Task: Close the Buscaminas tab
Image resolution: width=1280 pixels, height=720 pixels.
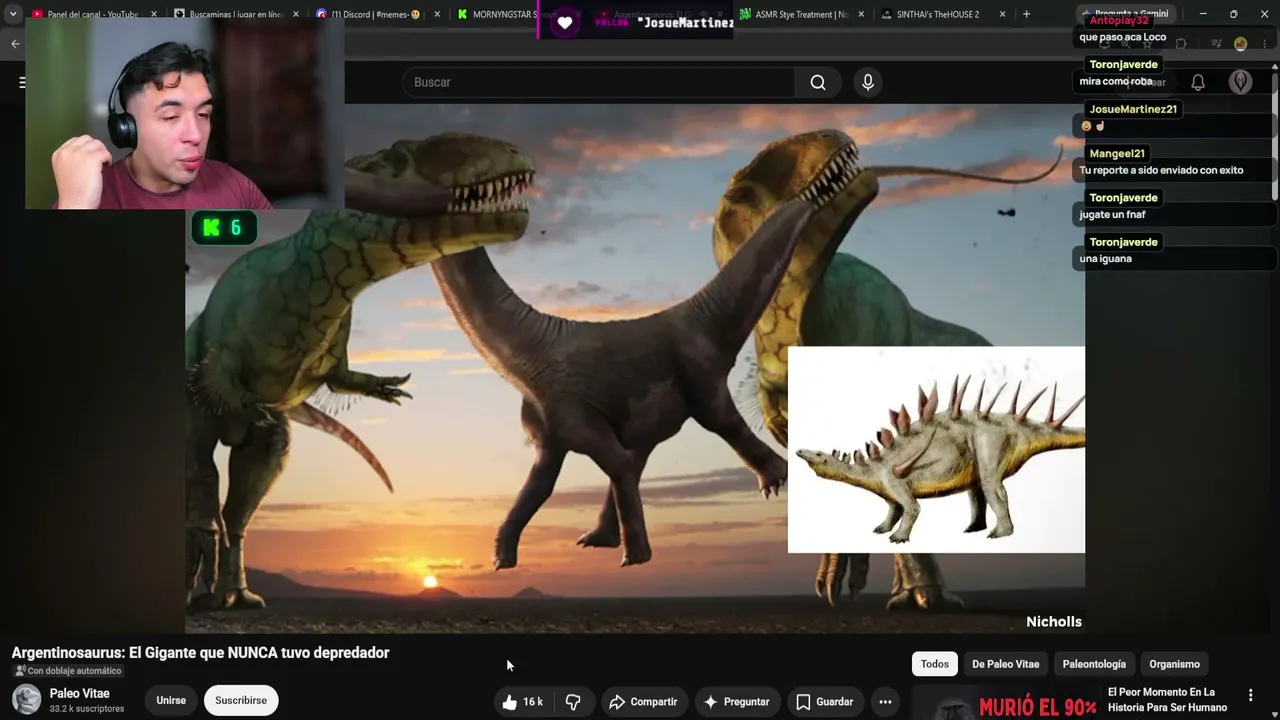Action: coord(296,14)
